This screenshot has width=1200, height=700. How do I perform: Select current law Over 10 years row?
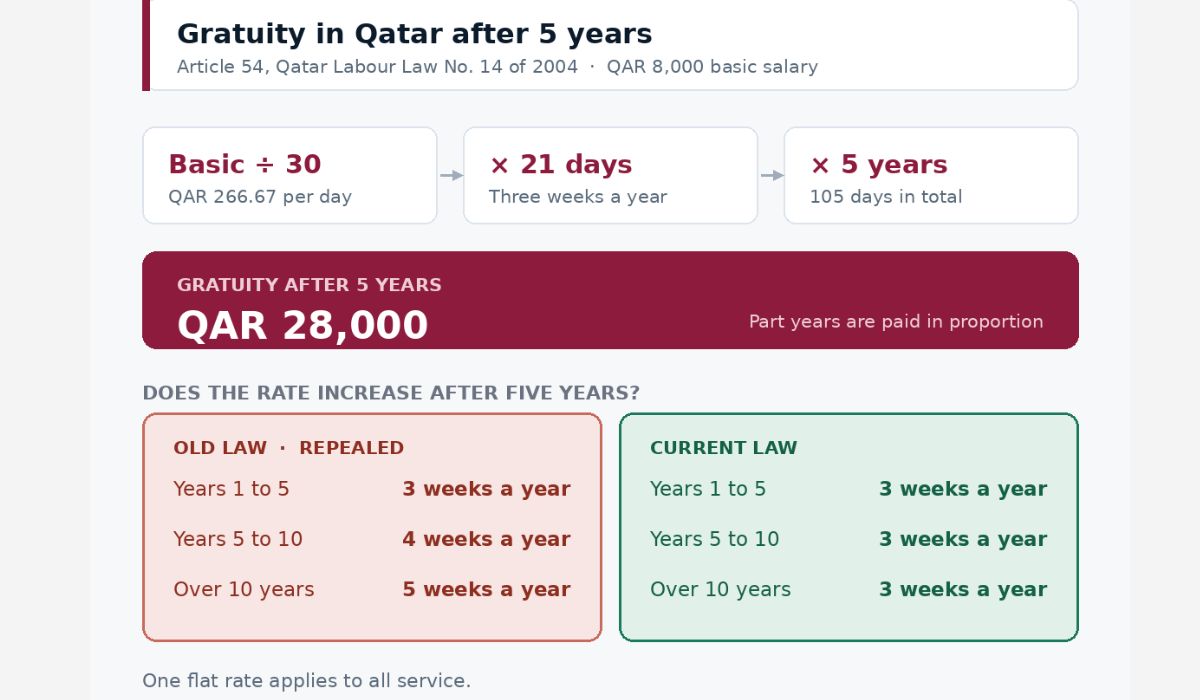tap(849, 589)
